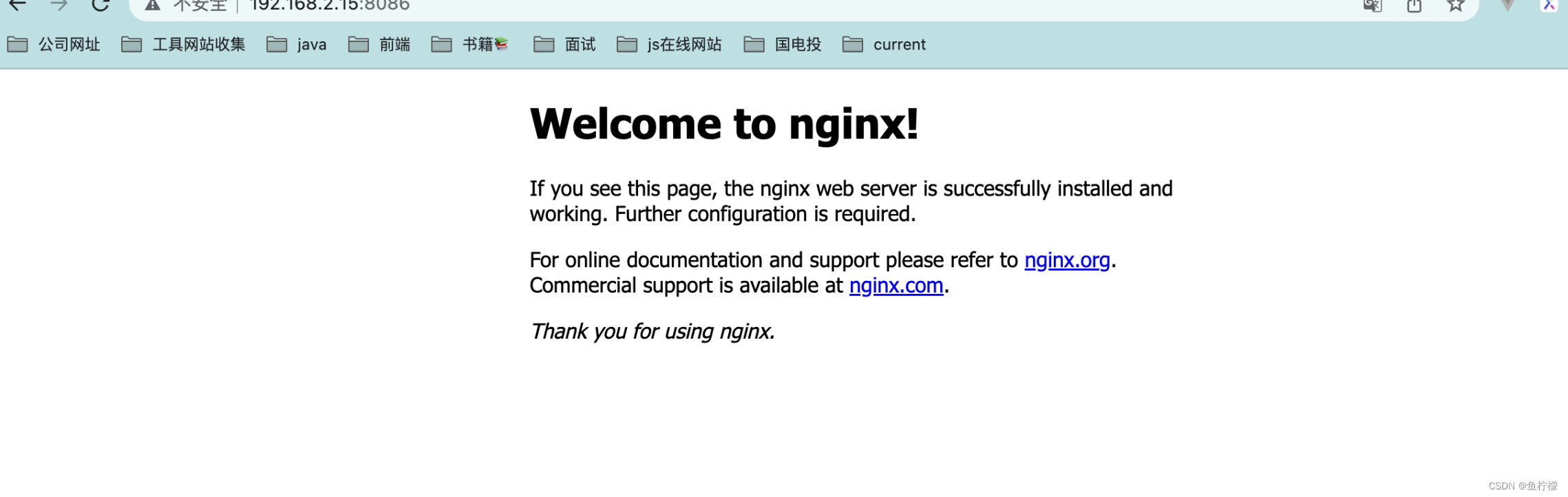
Task: Open the 面试 bookmark folder
Action: pyautogui.click(x=564, y=45)
